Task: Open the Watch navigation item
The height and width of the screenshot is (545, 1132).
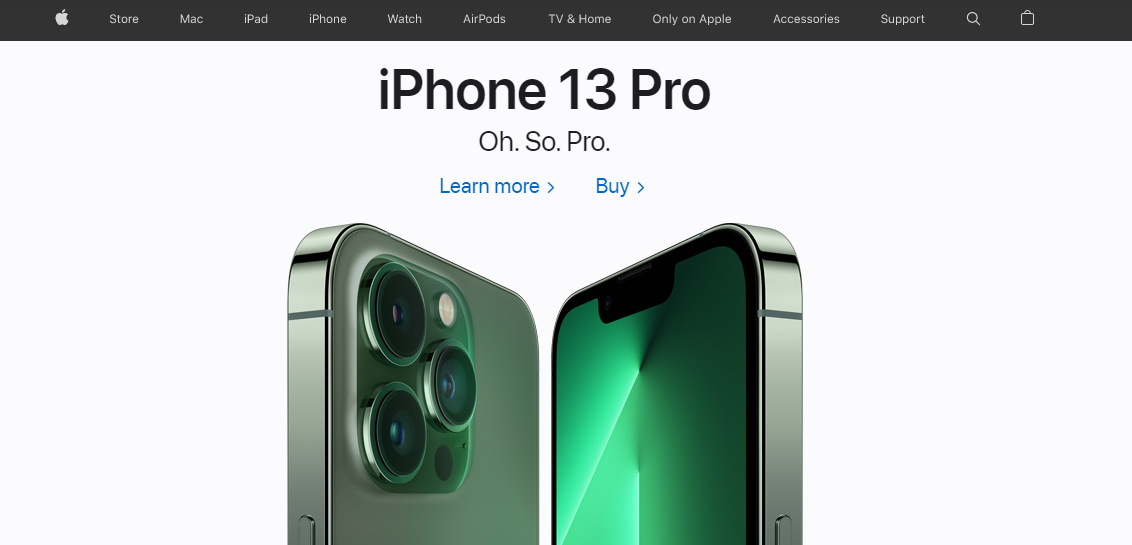Action: (404, 19)
